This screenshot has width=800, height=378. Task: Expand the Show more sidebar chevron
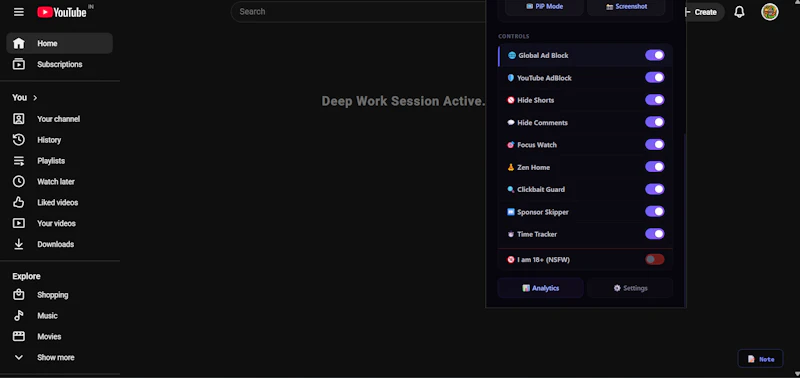pyautogui.click(x=19, y=358)
